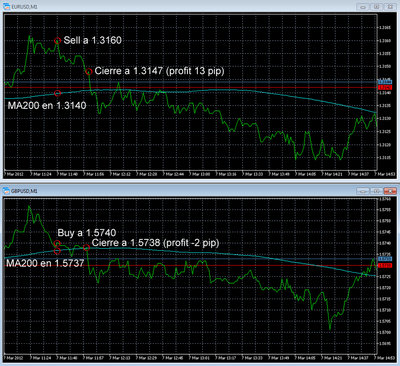Screen dimensions: 400x366
Task: Click the red horizontal level line on GBPUSD chart
Action: pyautogui.click(x=191, y=266)
